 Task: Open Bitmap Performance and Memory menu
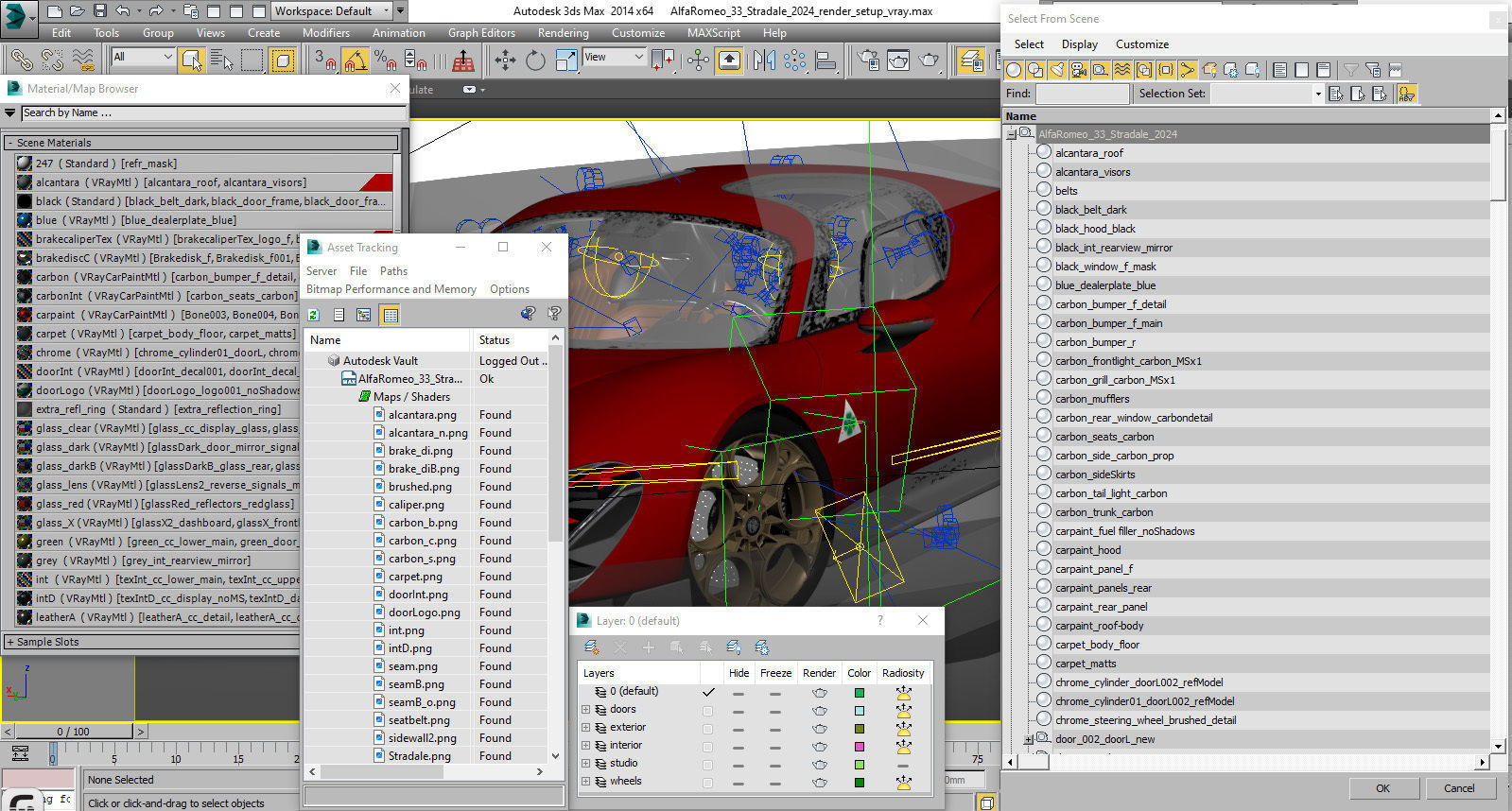pyautogui.click(x=391, y=289)
